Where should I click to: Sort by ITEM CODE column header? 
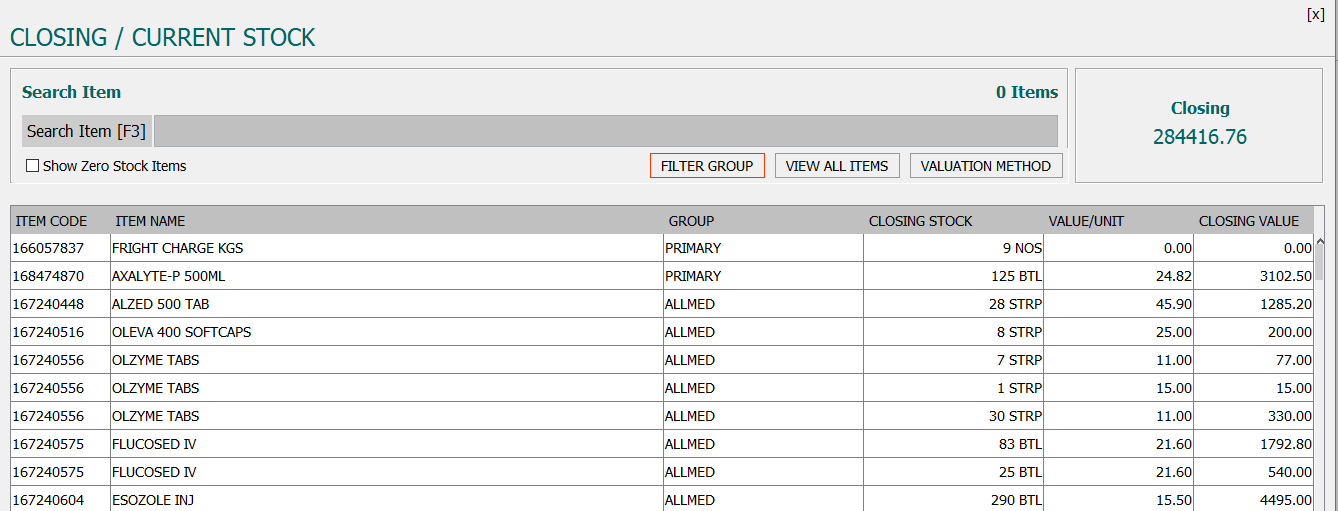tap(52, 221)
